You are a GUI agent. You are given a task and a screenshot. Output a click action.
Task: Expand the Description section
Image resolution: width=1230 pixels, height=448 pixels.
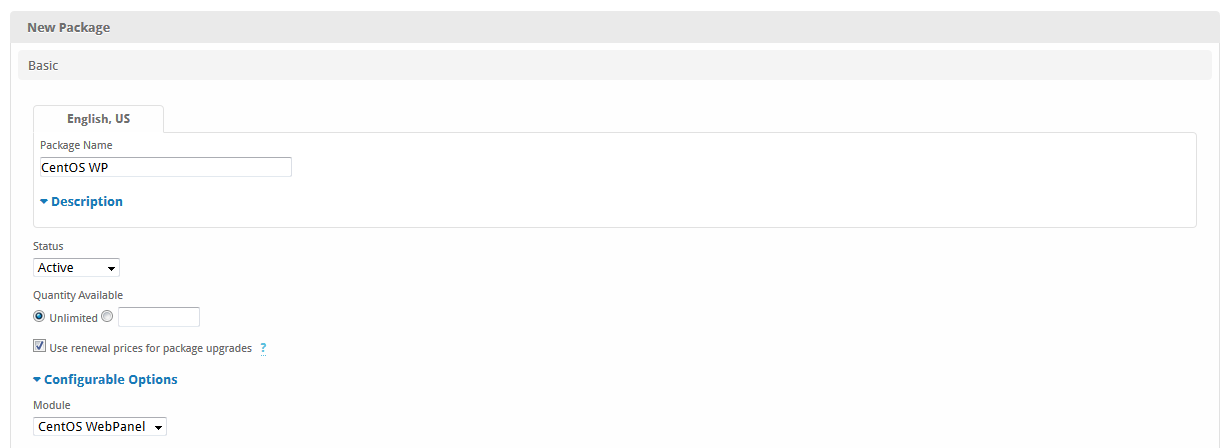tap(86, 202)
